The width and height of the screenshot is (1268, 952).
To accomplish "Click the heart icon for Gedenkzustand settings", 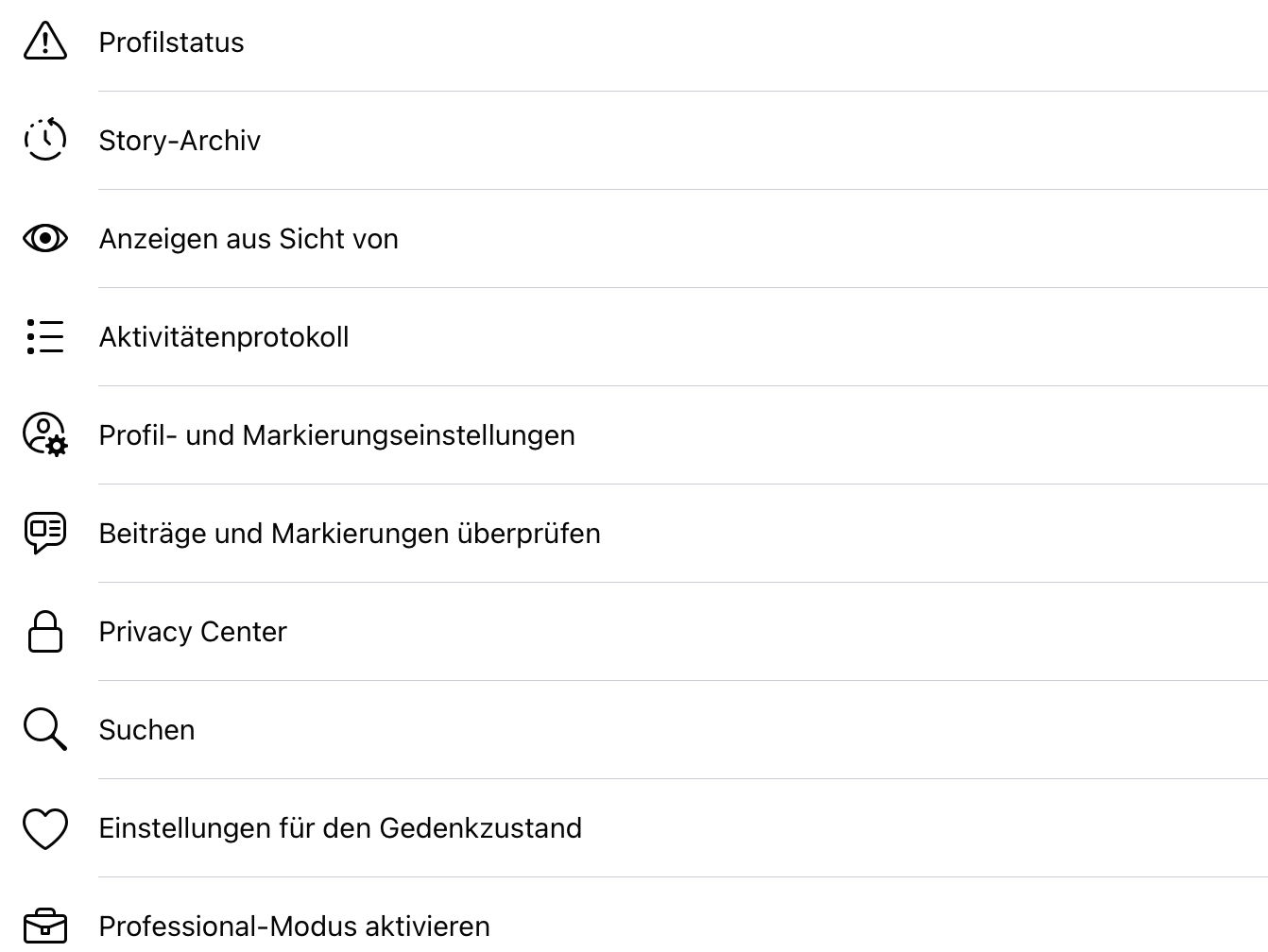I will pyautogui.click(x=44, y=828).
